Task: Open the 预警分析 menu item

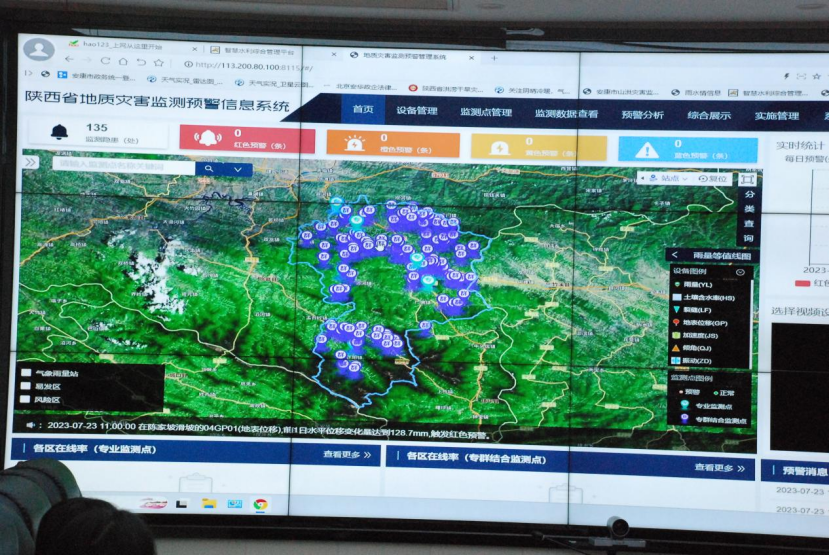Action: pos(641,114)
